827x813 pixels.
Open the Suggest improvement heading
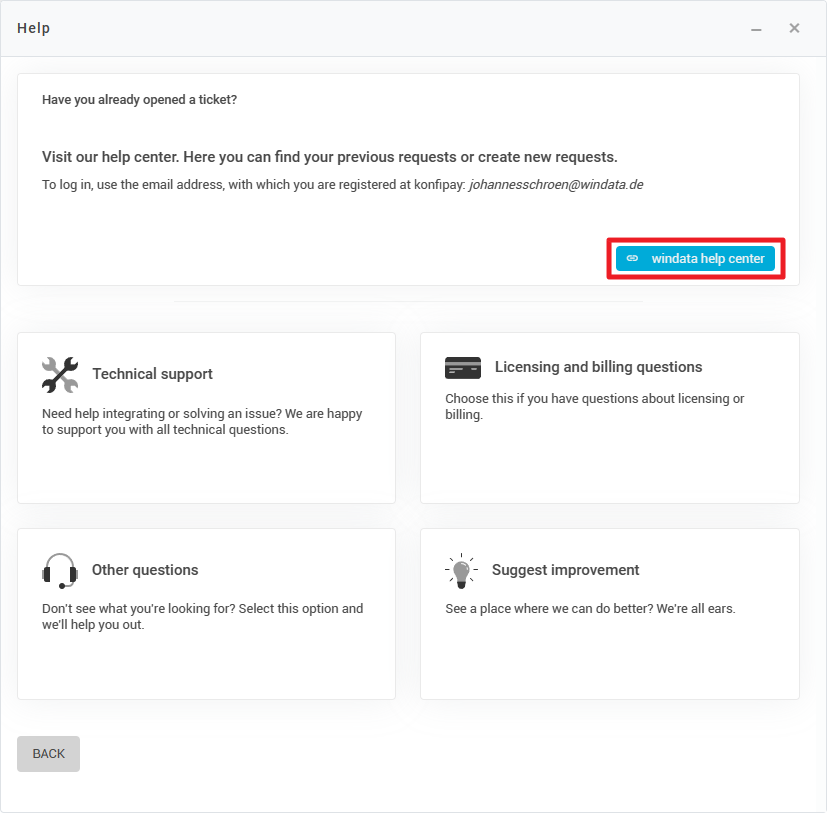tap(565, 570)
